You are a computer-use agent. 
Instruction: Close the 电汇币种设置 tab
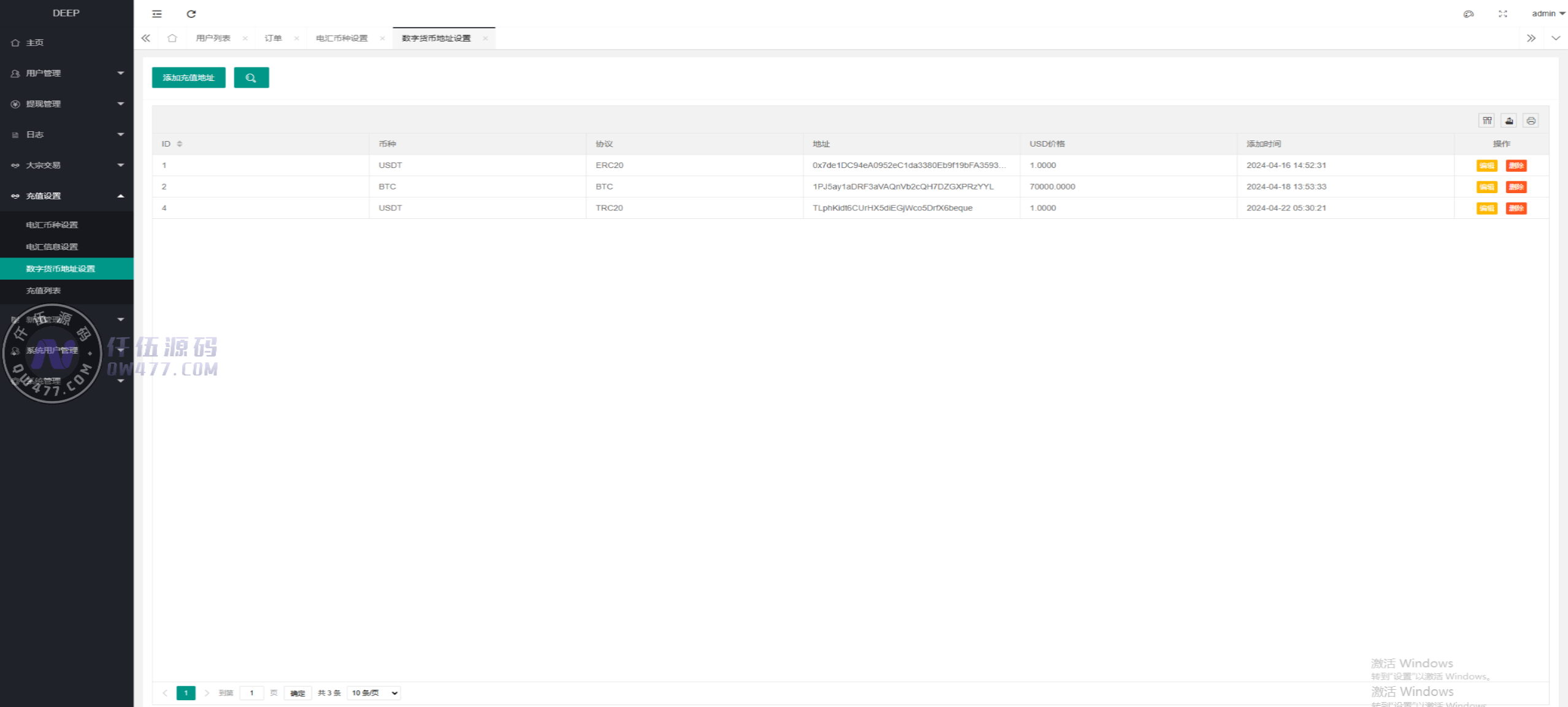tap(382, 38)
